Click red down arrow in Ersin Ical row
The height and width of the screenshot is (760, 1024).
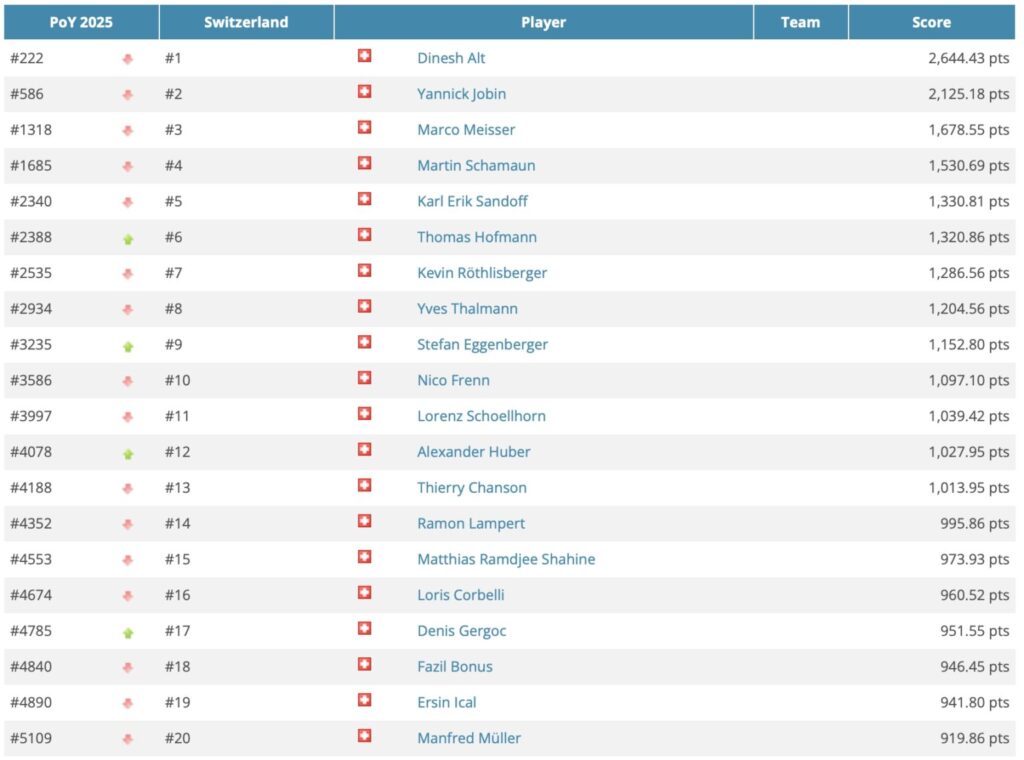[x=127, y=704]
